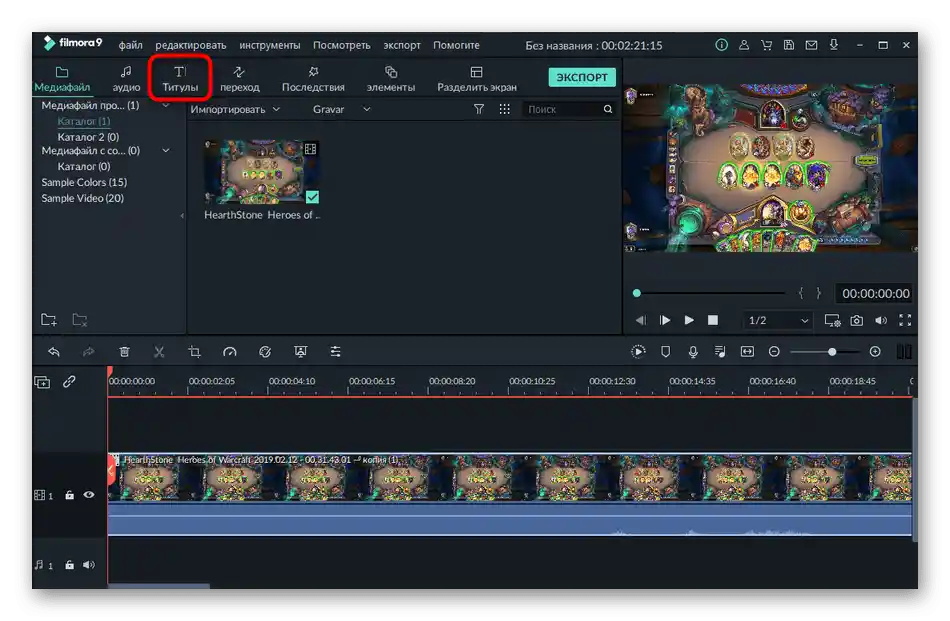Click the crop tool icon in timeline toolbar
950x621 pixels.
194,352
